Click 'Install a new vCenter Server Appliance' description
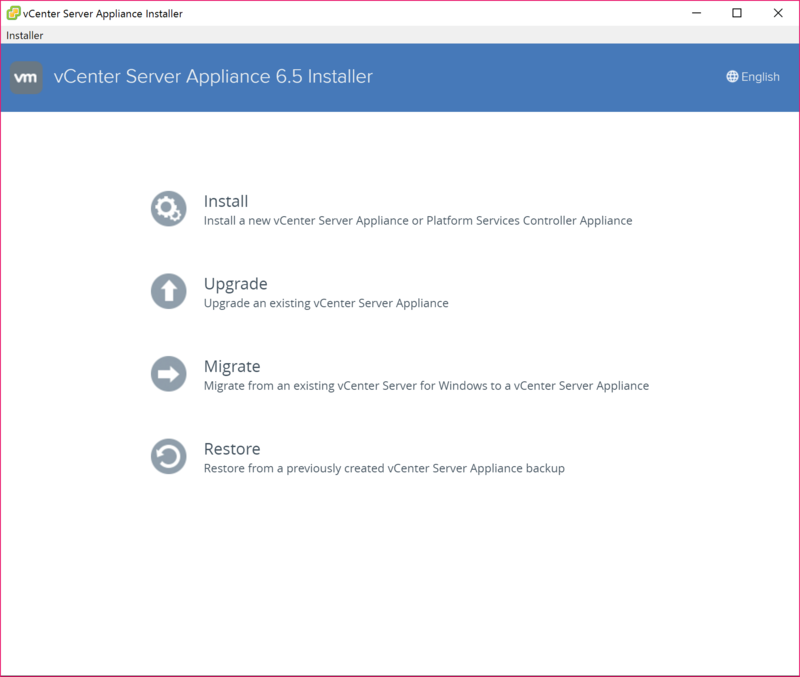Viewport: 800px width, 677px height. (x=418, y=221)
